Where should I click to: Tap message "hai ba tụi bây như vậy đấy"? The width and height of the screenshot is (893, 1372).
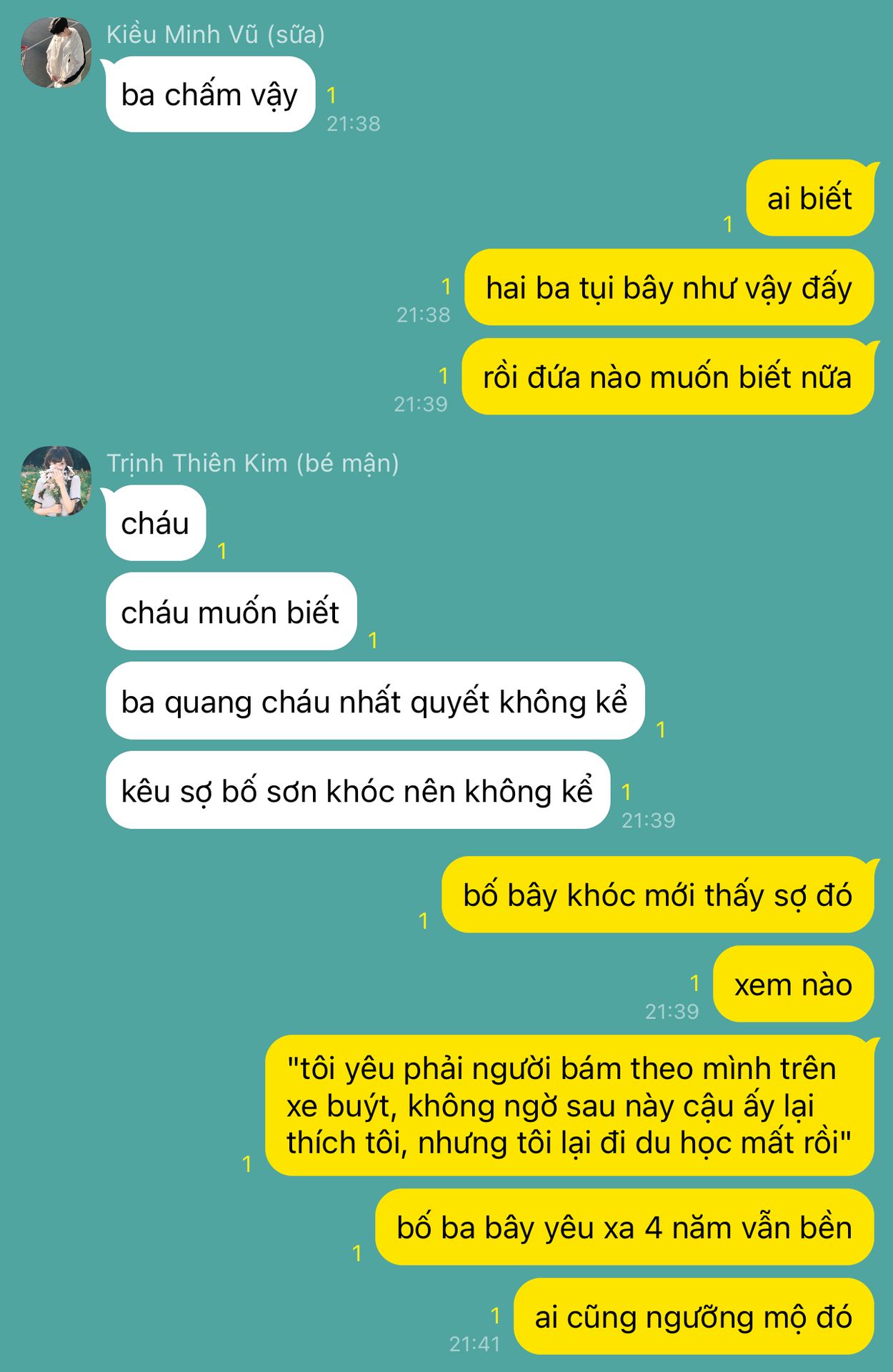tap(669, 287)
